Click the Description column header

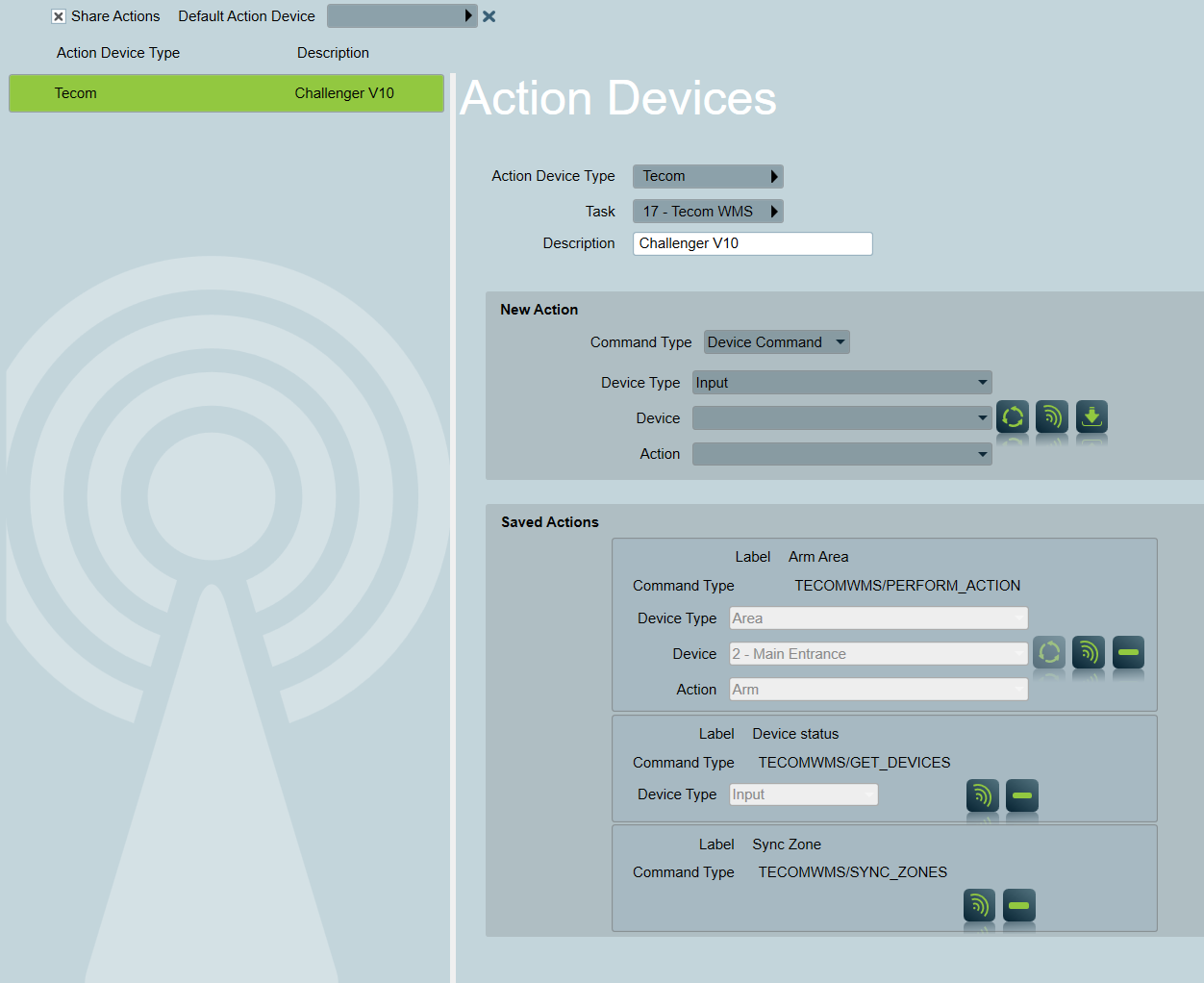pyautogui.click(x=333, y=53)
